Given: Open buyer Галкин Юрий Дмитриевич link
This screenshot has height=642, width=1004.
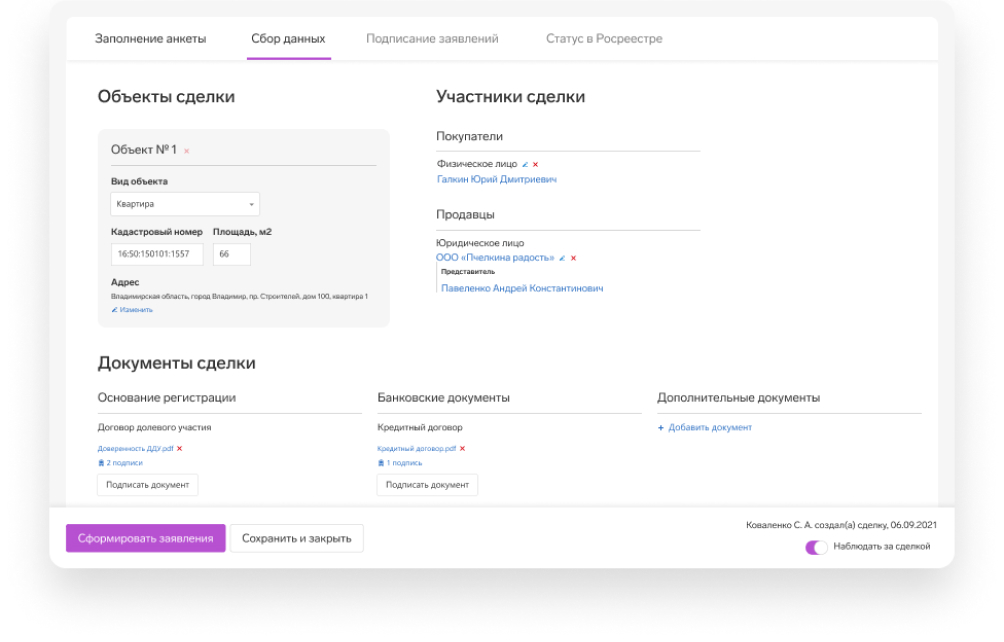Looking at the screenshot, I should 496,180.
